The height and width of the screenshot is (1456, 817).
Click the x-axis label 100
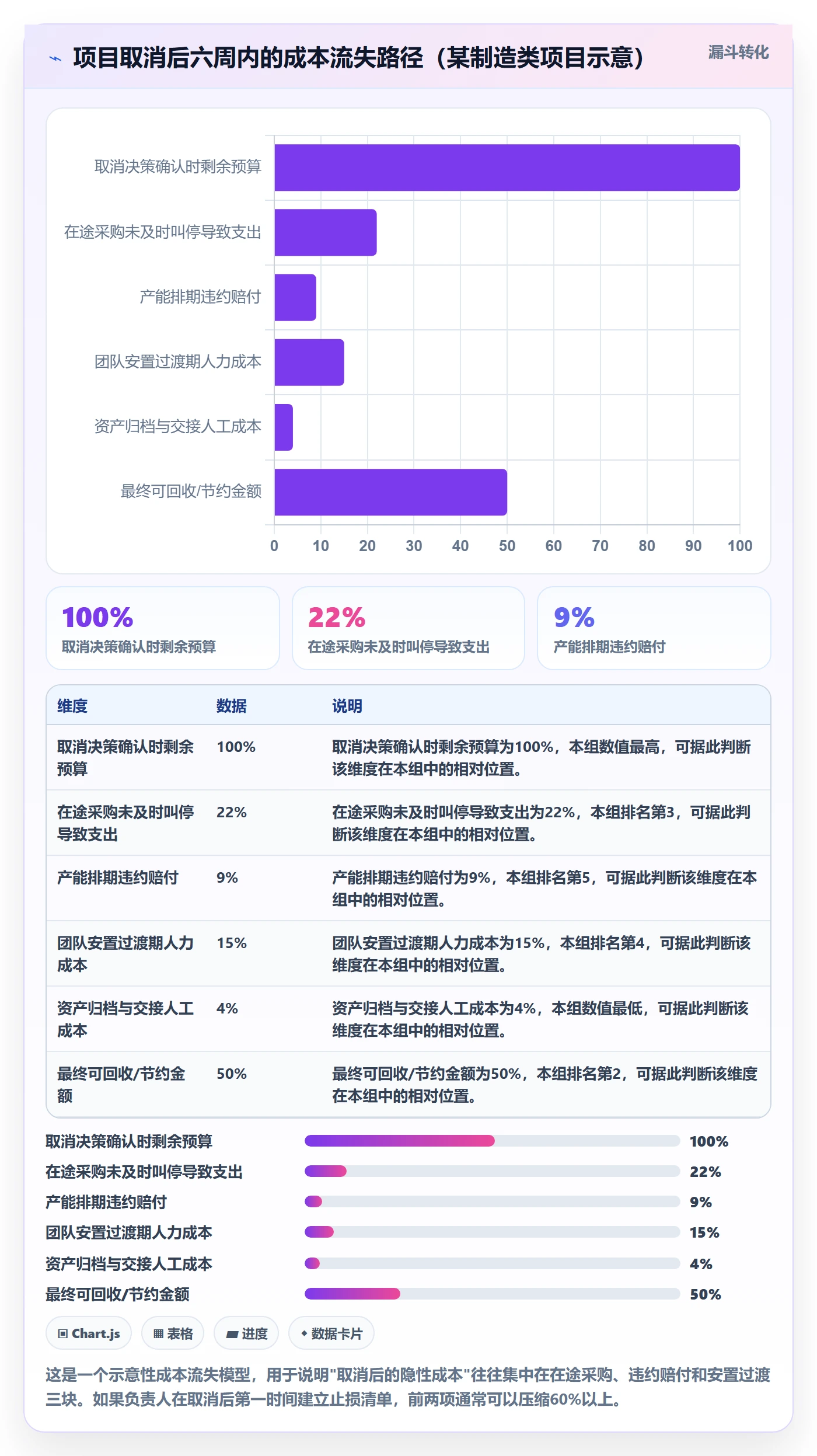click(740, 546)
